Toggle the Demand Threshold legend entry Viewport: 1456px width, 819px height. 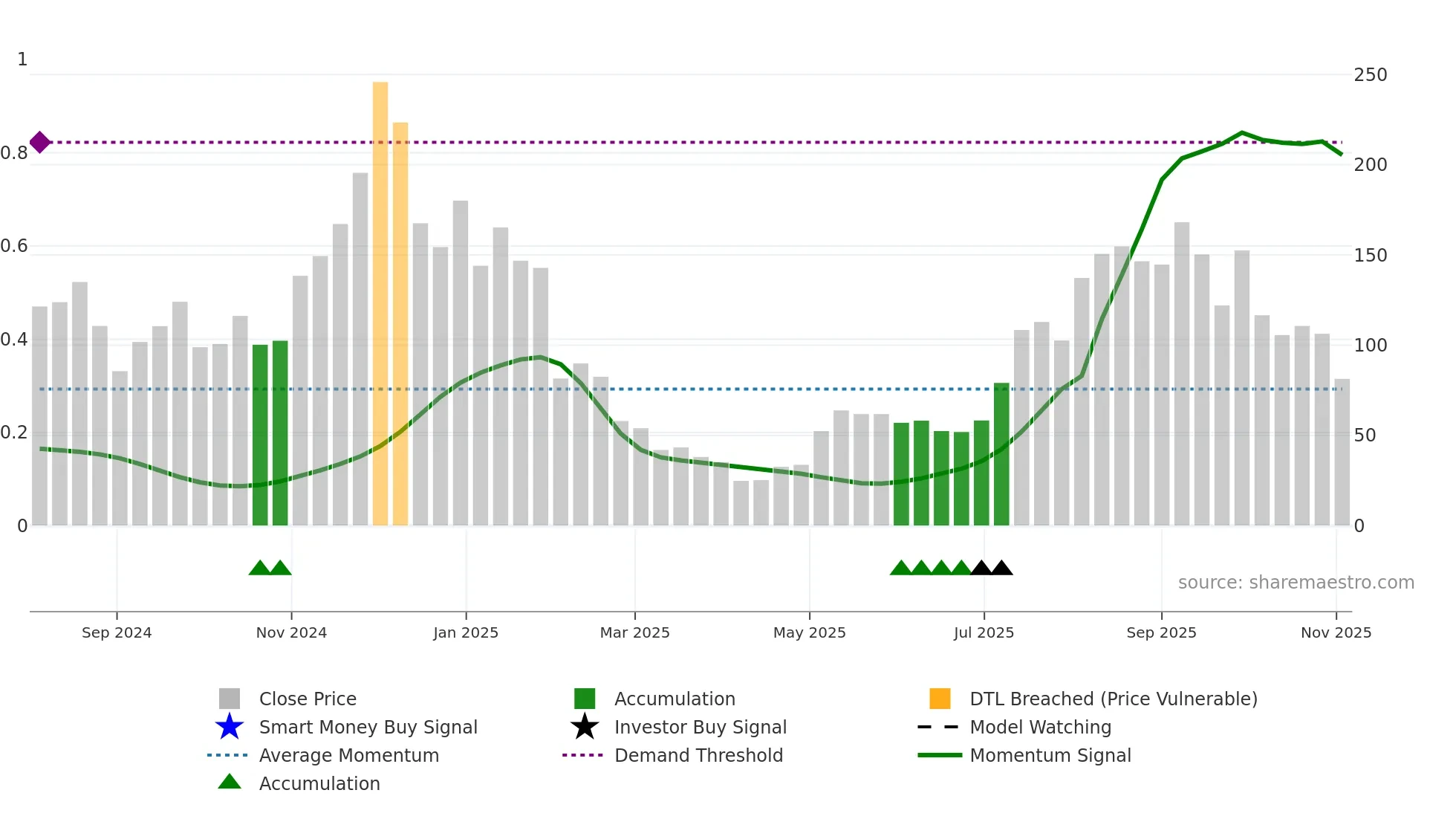point(698,755)
